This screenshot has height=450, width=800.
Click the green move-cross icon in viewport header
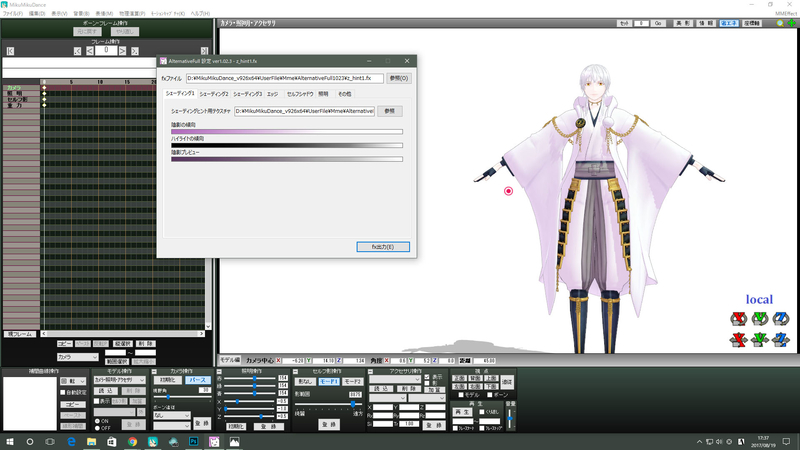pyautogui.click(x=792, y=23)
